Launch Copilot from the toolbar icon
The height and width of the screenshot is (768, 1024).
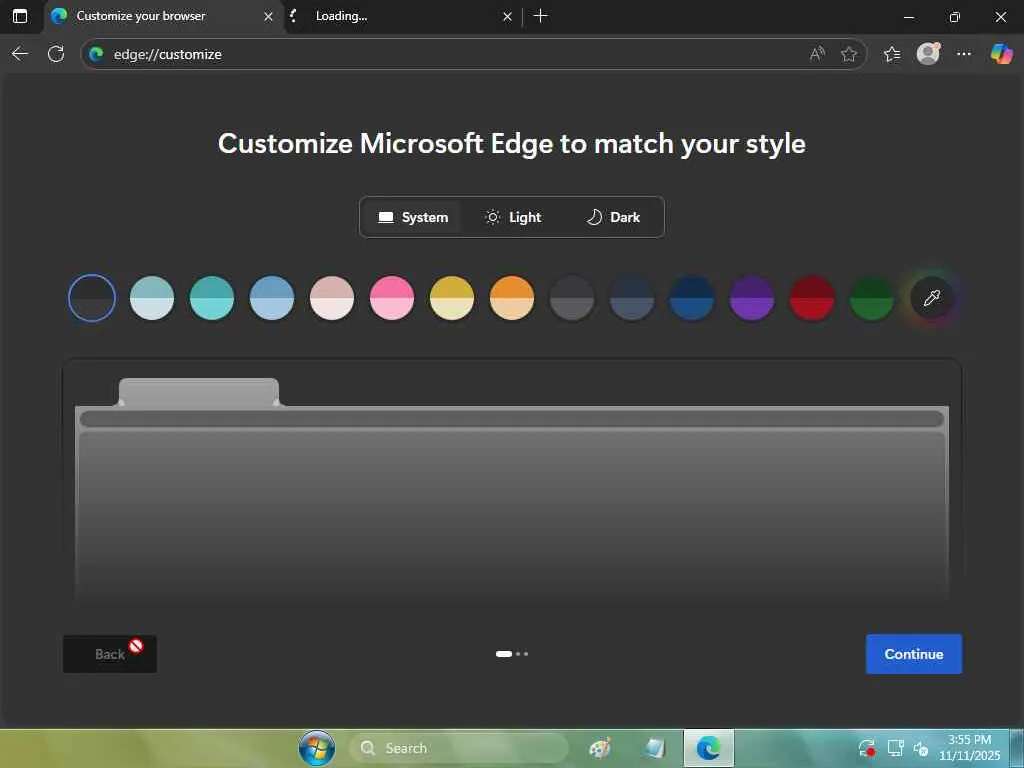[1001, 54]
